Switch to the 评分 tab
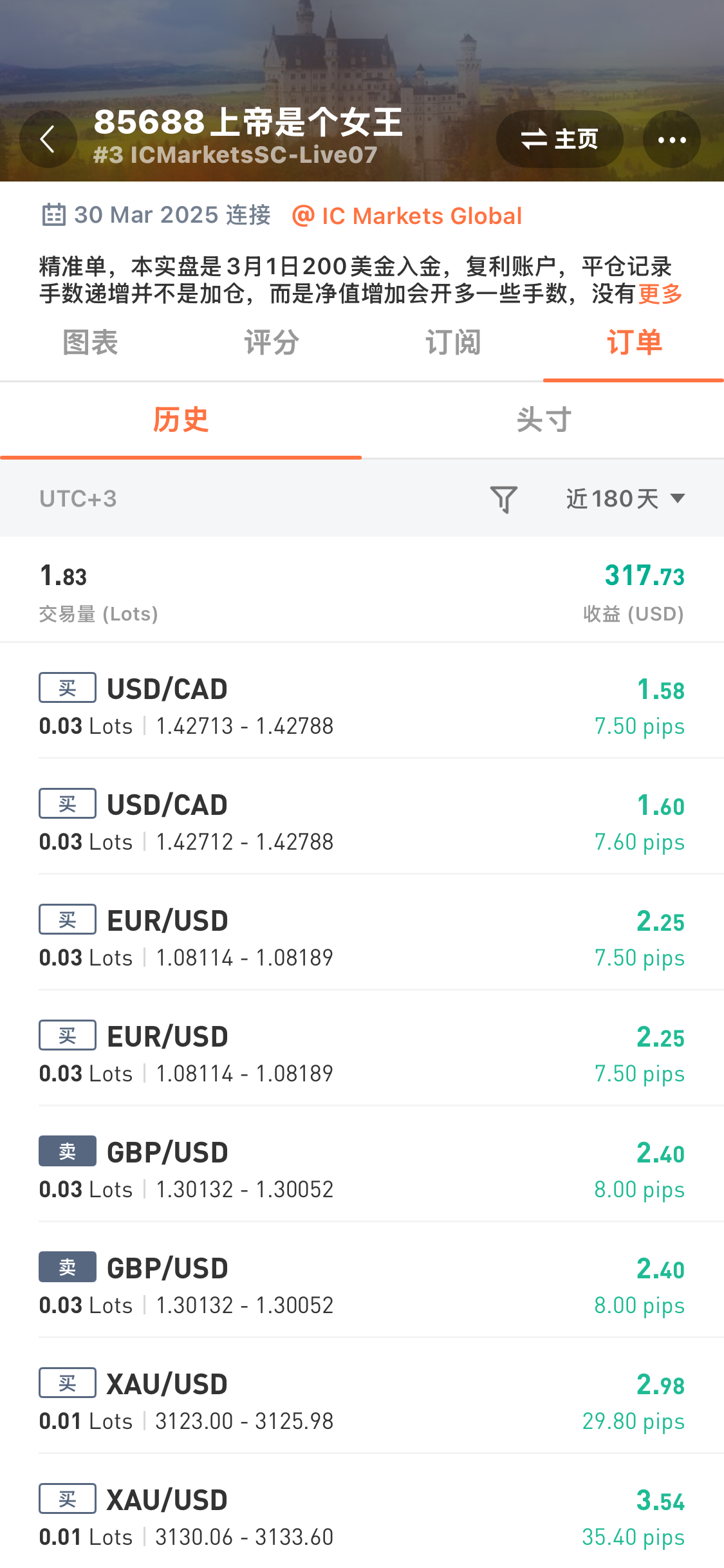This screenshot has width=724, height=1568. [272, 342]
